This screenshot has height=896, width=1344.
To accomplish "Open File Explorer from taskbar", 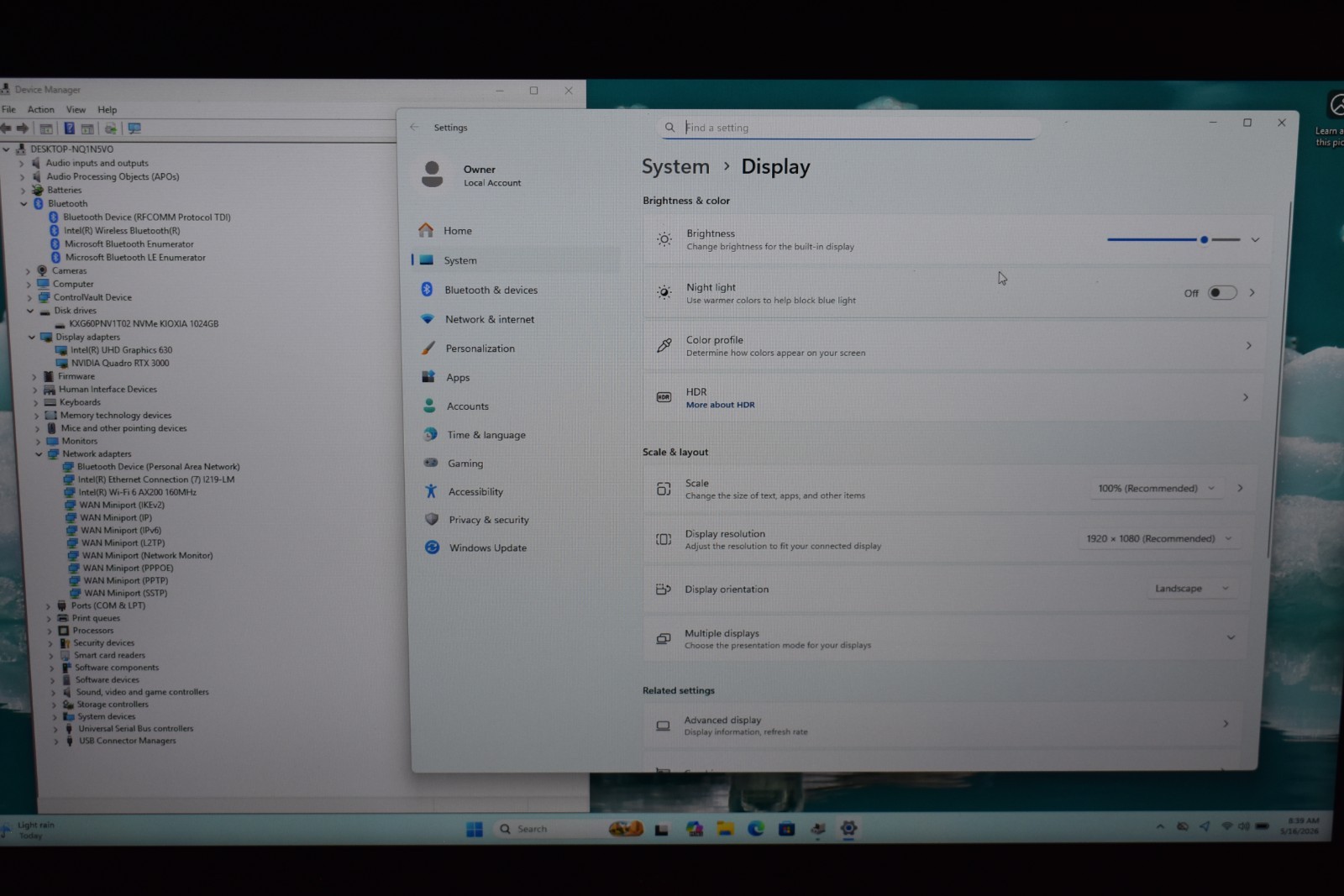I will (725, 829).
